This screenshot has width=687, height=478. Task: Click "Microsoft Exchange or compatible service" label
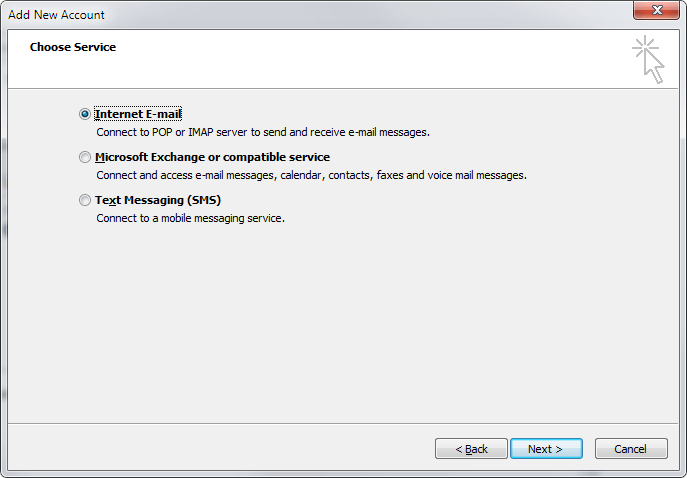[212, 157]
